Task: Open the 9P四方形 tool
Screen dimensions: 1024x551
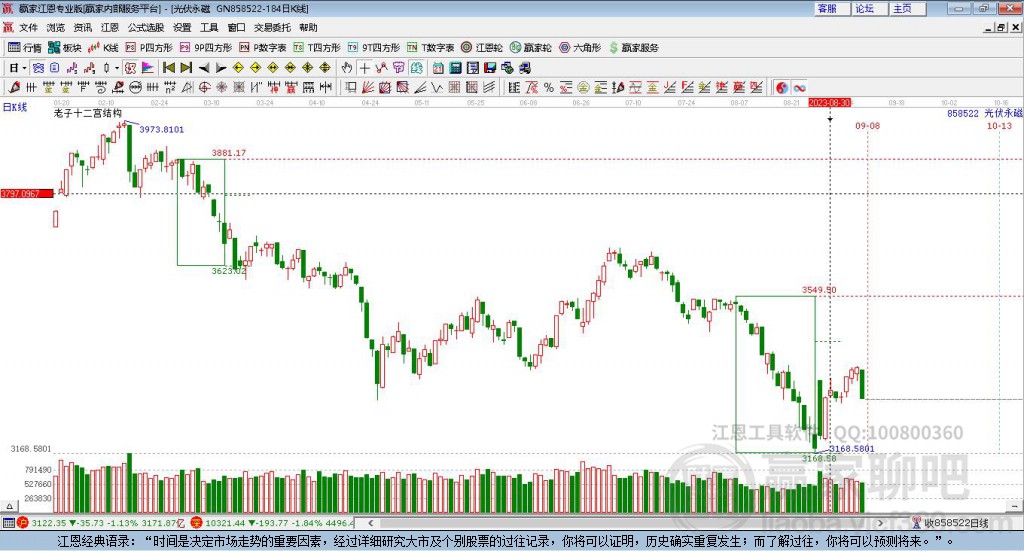Action: [x=206, y=48]
